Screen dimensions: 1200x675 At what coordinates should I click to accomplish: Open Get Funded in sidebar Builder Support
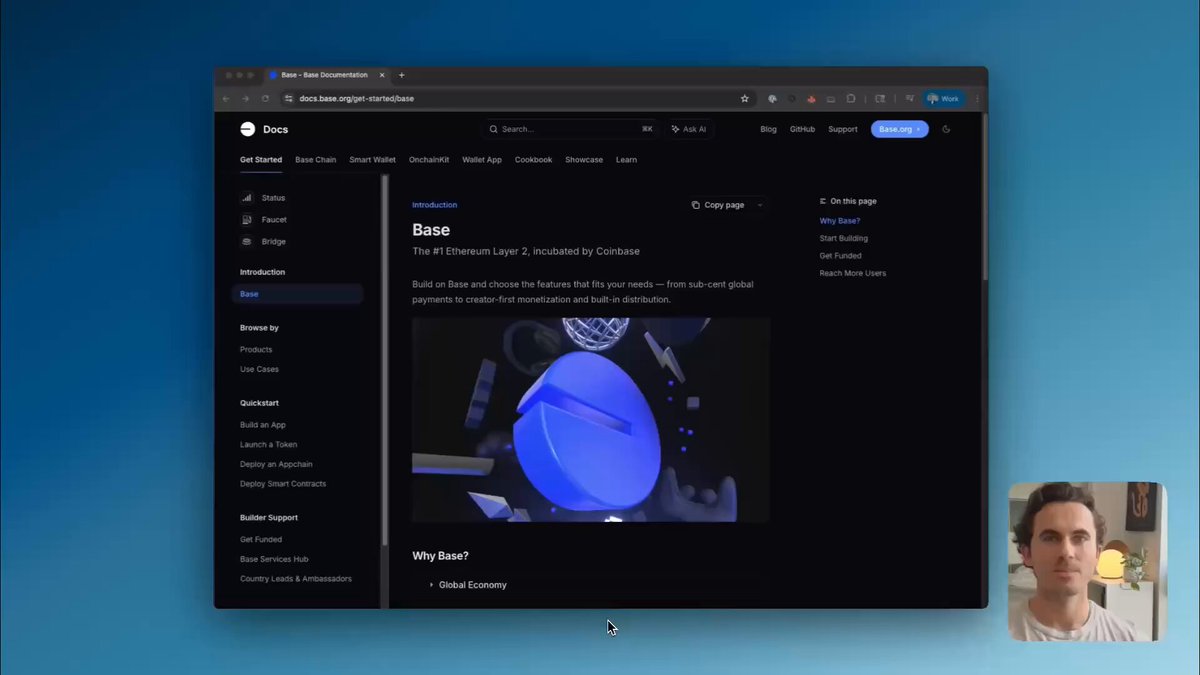(x=261, y=540)
